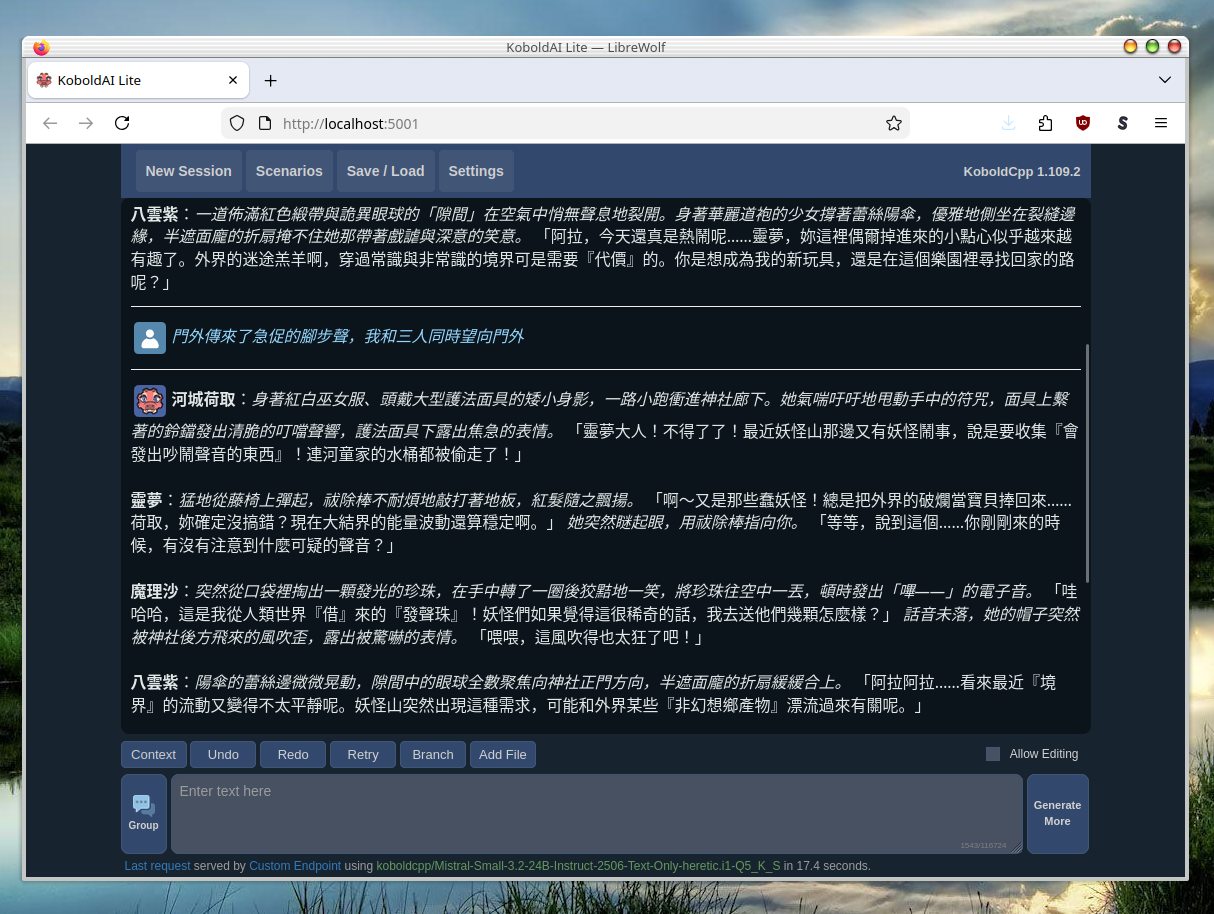Click the shield tracking protection icon

pos(237,123)
